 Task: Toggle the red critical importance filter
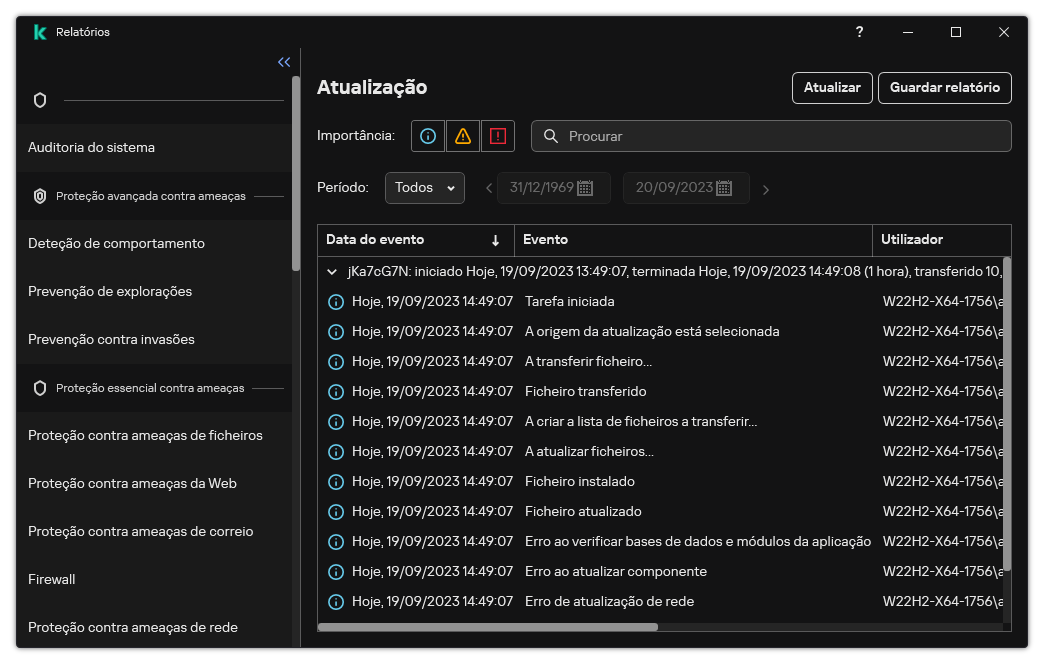pos(499,135)
